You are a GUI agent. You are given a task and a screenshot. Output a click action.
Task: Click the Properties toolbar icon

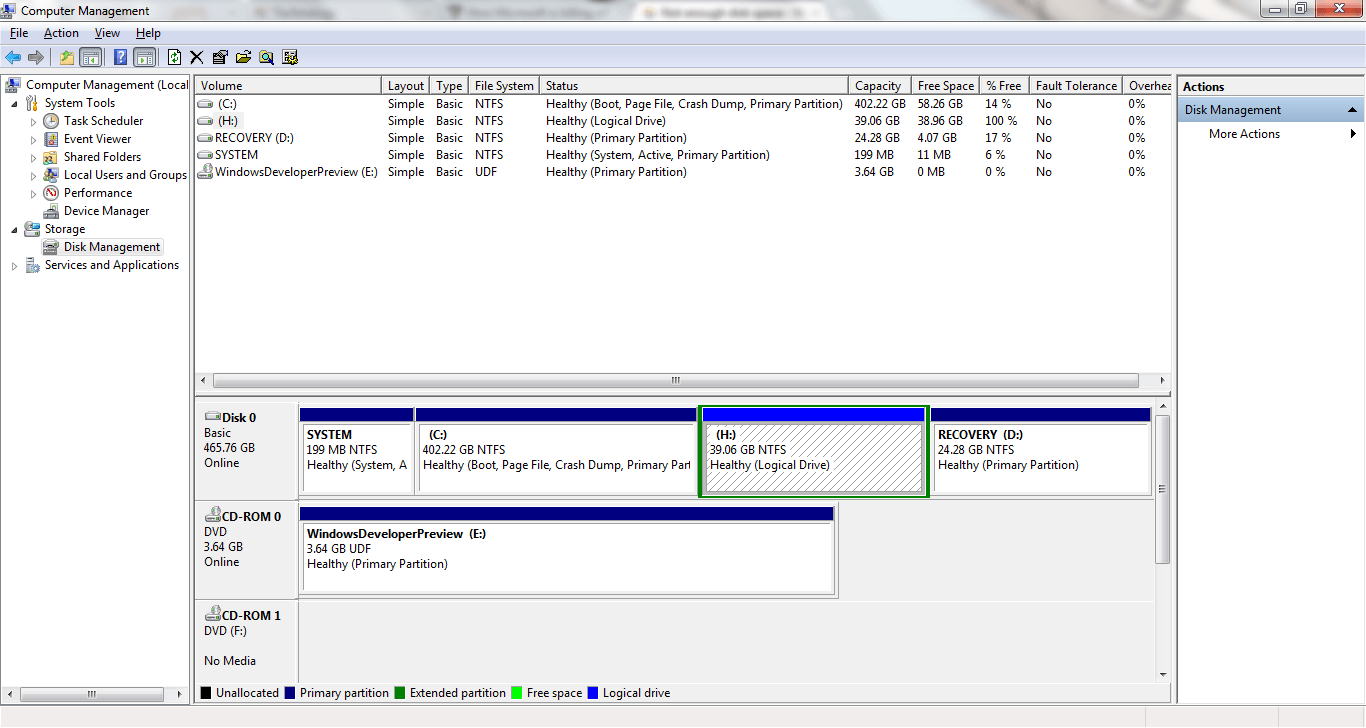coord(220,58)
